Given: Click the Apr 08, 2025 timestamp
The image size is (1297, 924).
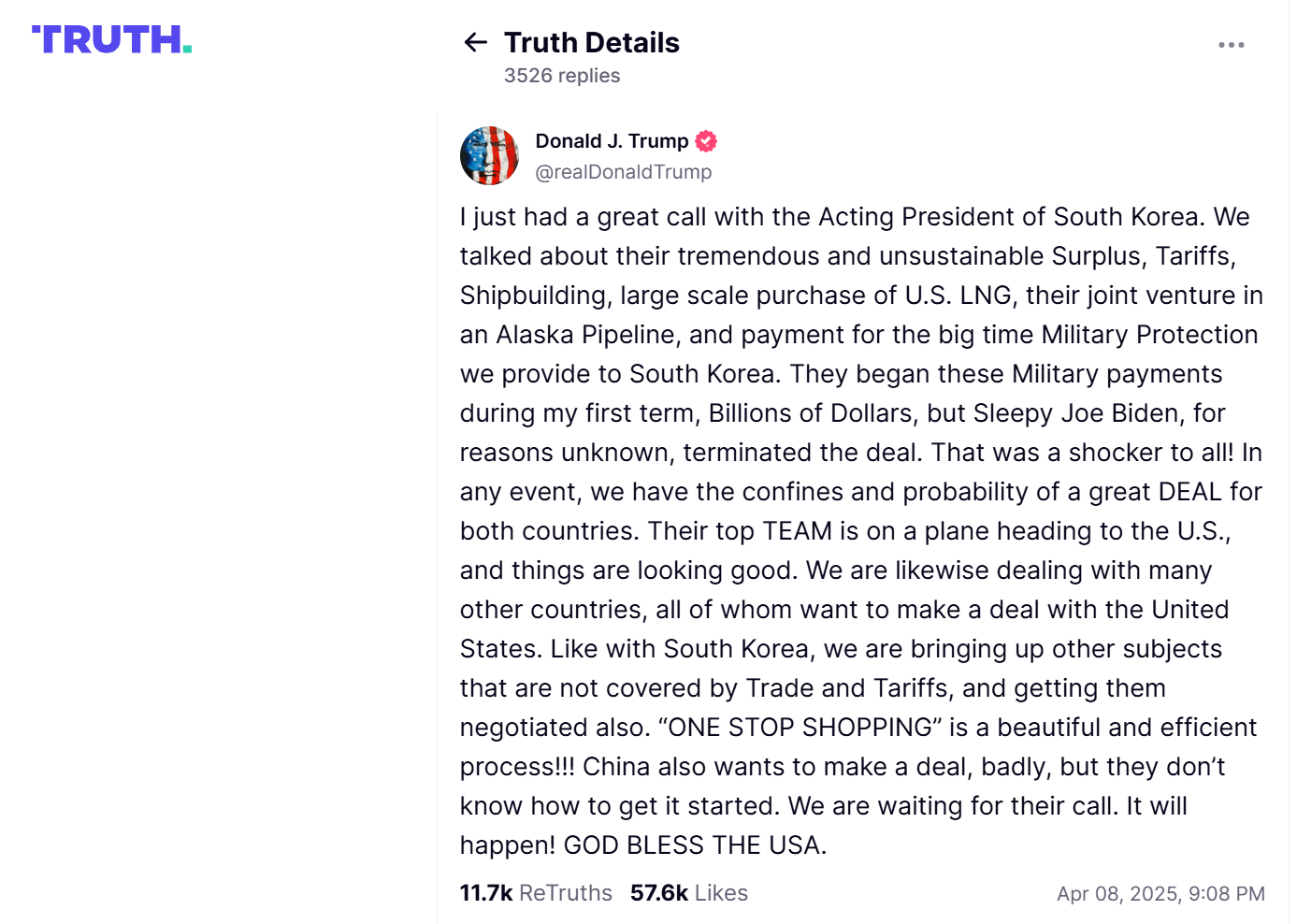Looking at the screenshot, I should (1160, 894).
